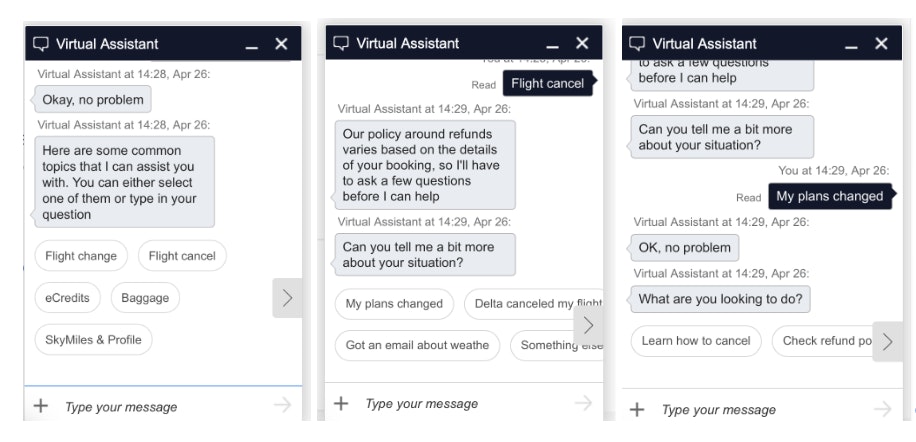The image size is (916, 442).
Task: Click 'Can you tell me a bit more' in middle chat
Action: point(425,255)
